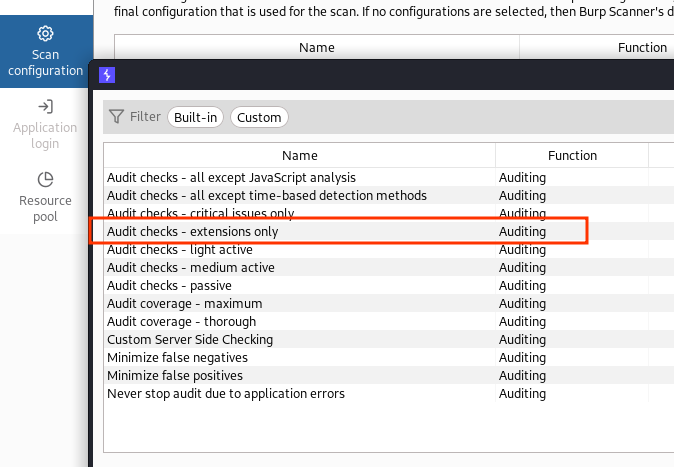
Task: Select Audit checks - light active
Action: (180, 250)
